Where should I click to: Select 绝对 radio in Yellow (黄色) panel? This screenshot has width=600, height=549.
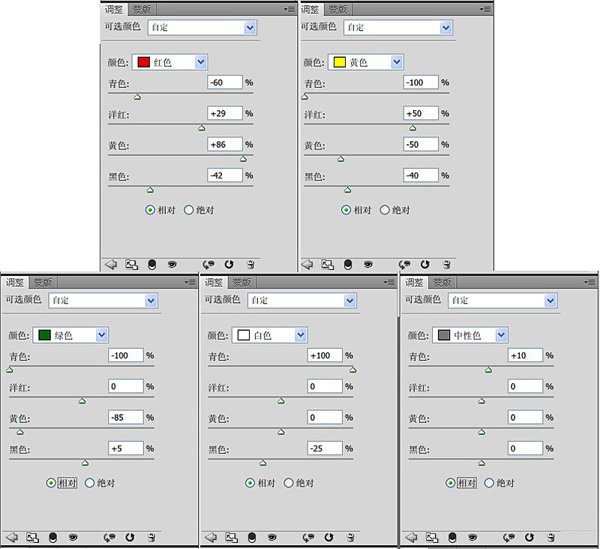point(385,210)
